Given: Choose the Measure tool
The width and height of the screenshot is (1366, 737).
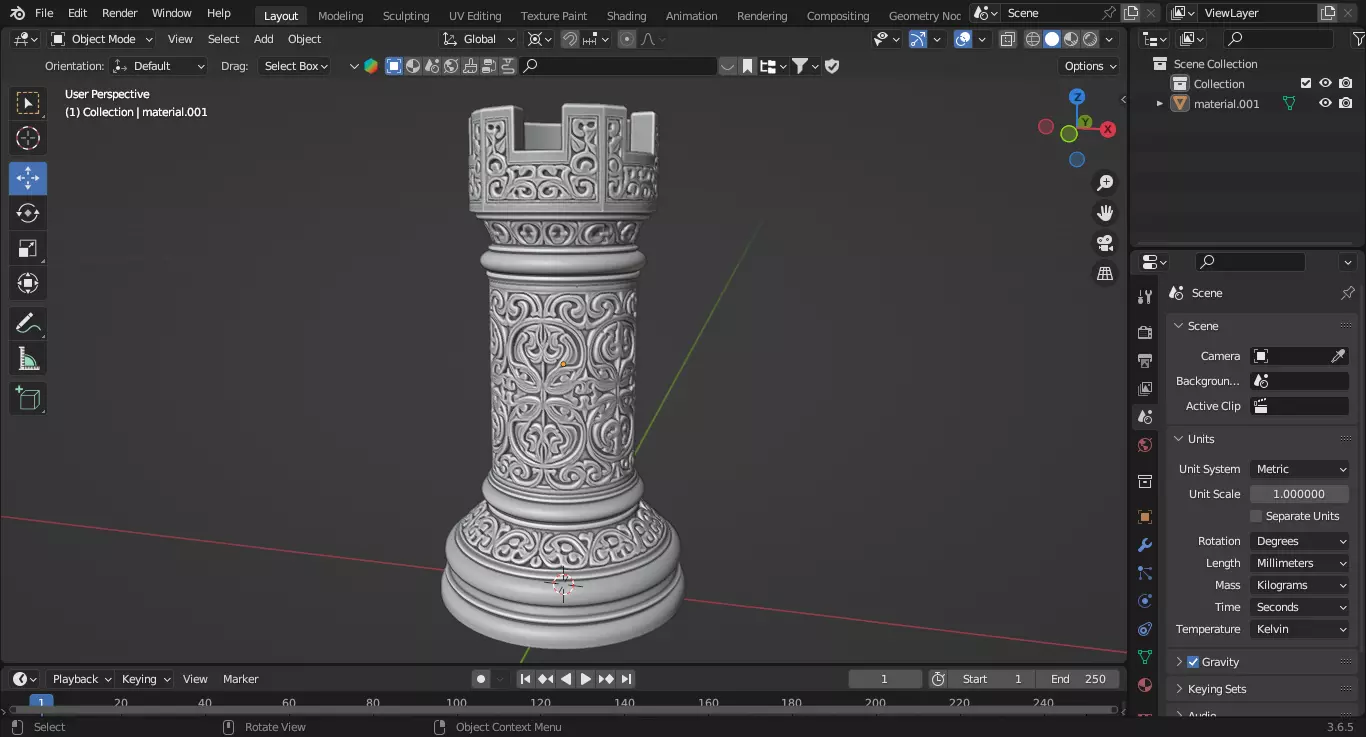Looking at the screenshot, I should point(28,358).
